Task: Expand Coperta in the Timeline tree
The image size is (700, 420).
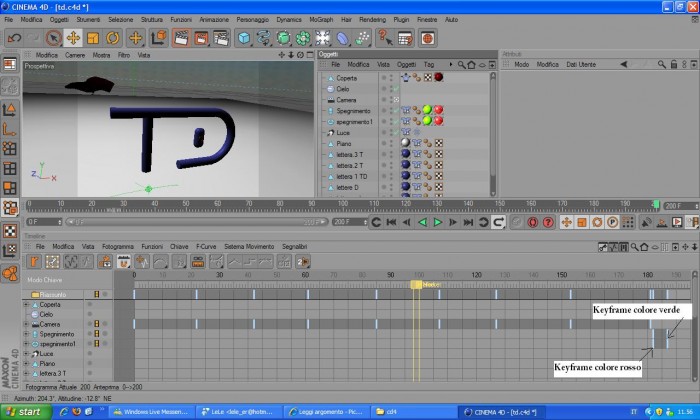Action: 26,304
